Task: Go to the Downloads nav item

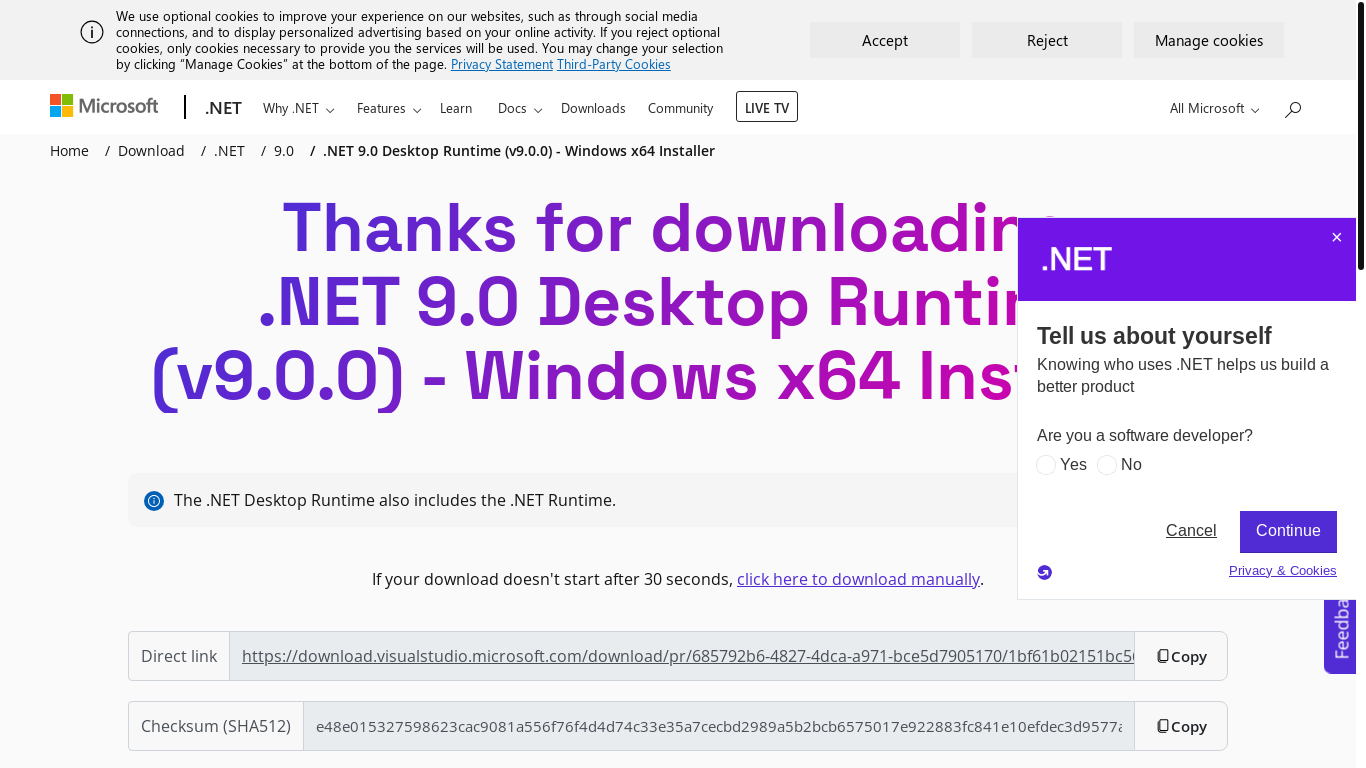Action: pyautogui.click(x=593, y=108)
